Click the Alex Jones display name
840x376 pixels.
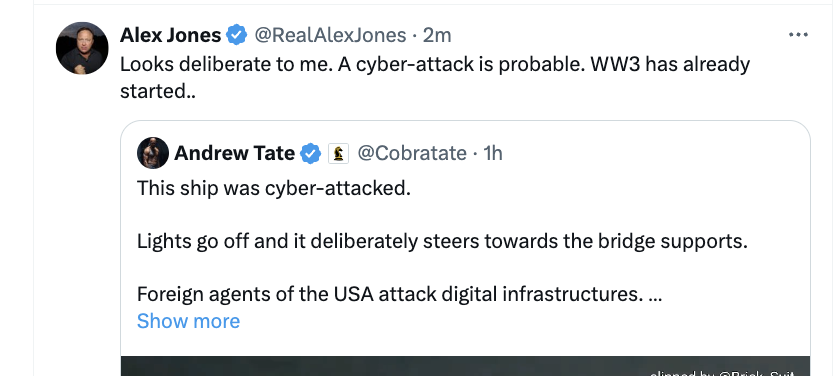170,35
